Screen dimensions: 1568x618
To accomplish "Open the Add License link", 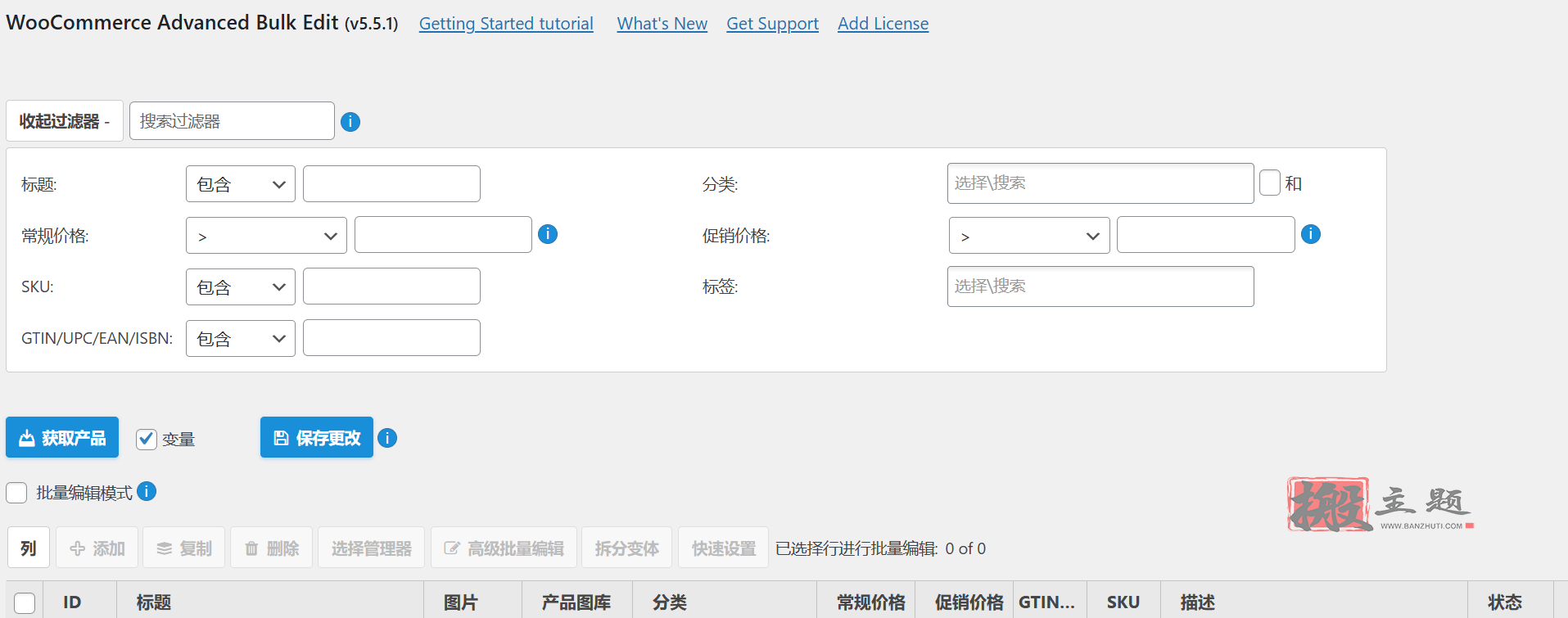I will [x=883, y=24].
